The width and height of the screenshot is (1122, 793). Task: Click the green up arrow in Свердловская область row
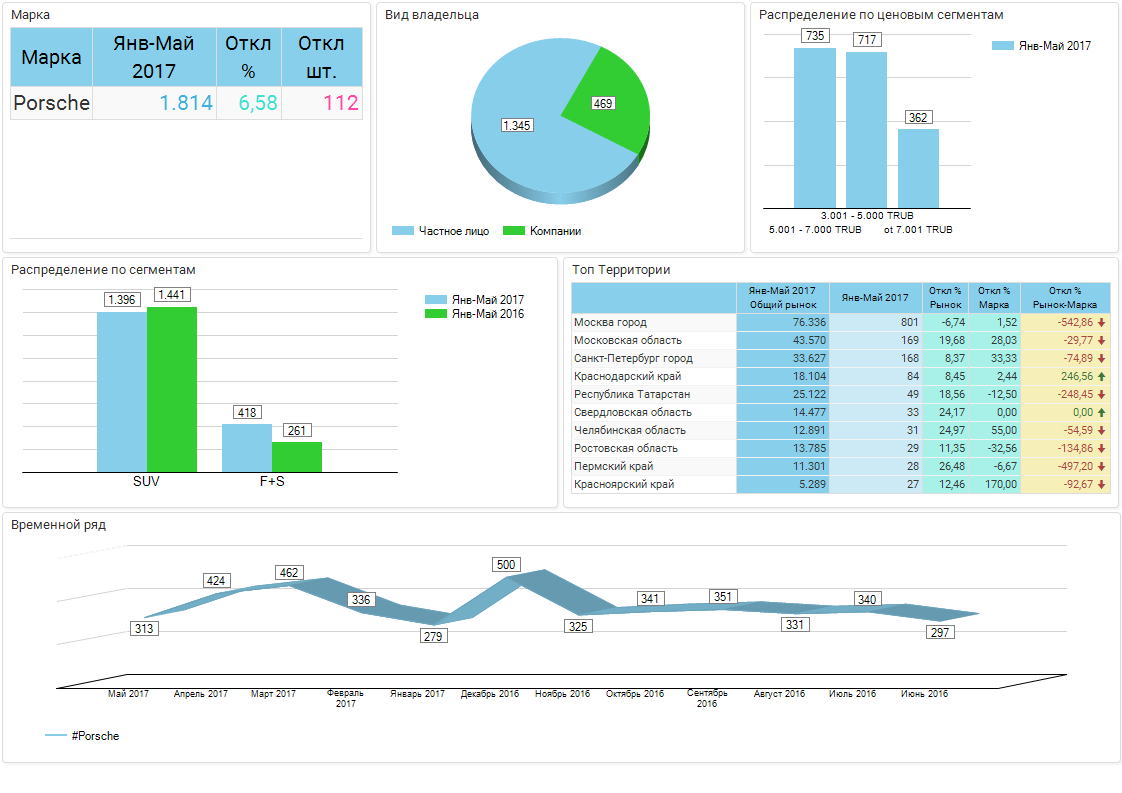[1101, 413]
